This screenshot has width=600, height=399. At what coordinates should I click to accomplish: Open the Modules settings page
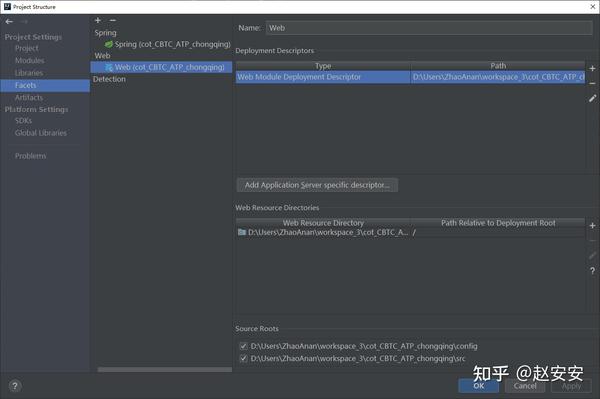pos(30,60)
